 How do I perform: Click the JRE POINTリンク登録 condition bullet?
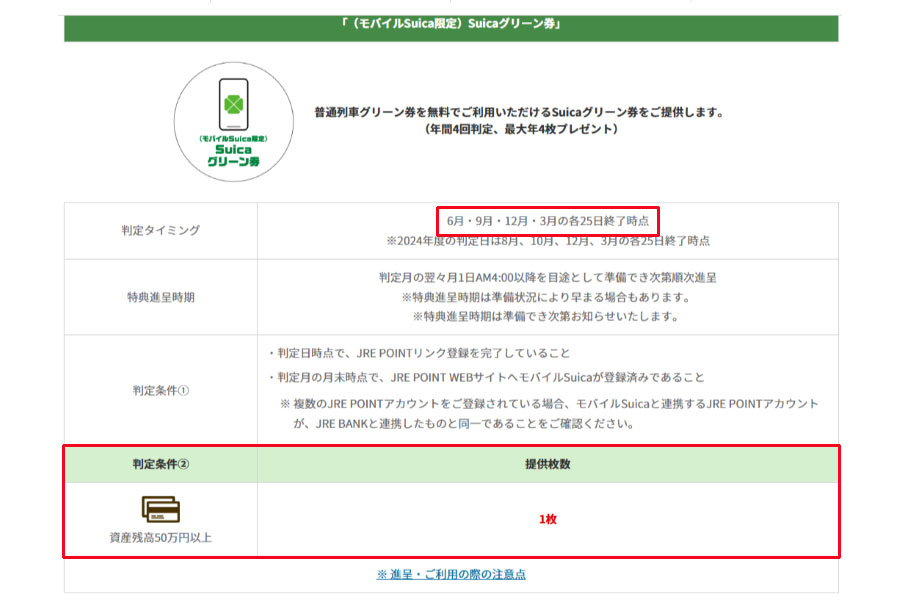(420, 353)
